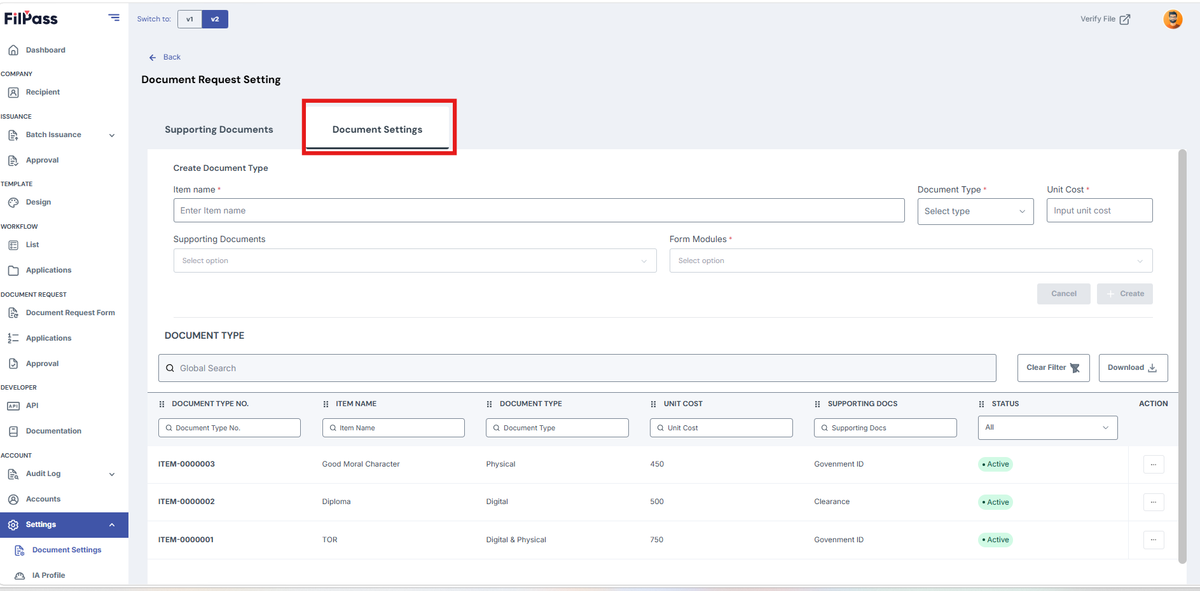Click the Document Type column filter field
Image resolution: width=1200 pixels, height=591 pixels.
coord(557,427)
